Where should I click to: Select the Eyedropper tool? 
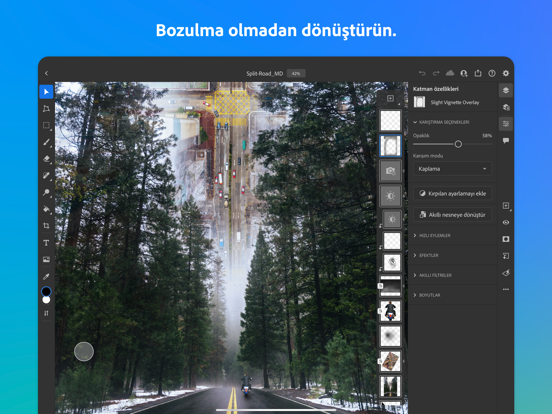46,276
